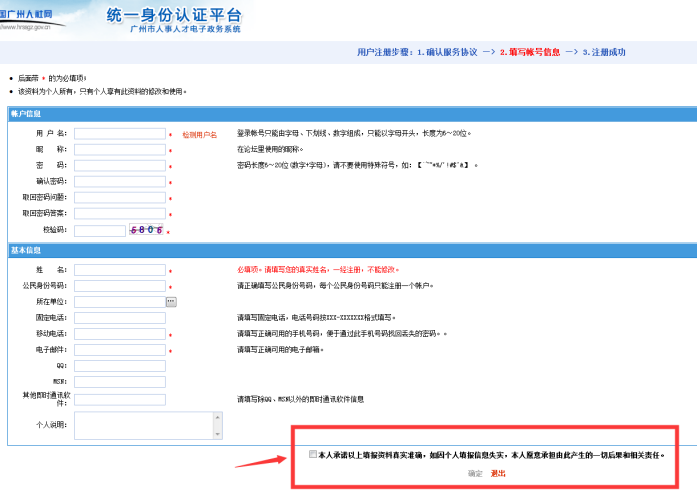
Task: Click the 个人说明 scrollbar up arrow
Action: tap(218, 417)
